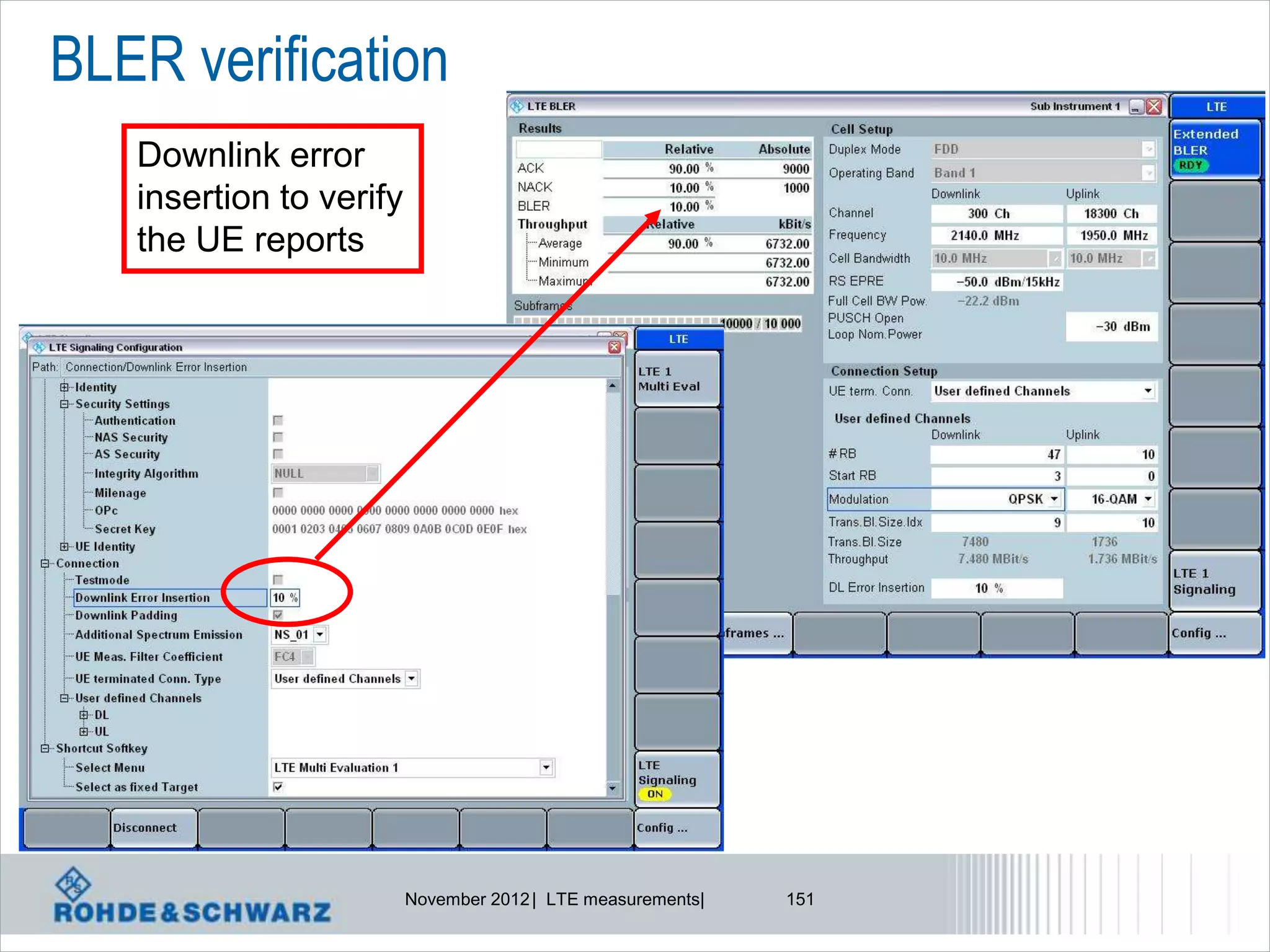Edit downlink Trans.Bl.Size.Idx value 9
Image resolution: width=1270 pixels, height=952 pixels.
[x=997, y=522]
